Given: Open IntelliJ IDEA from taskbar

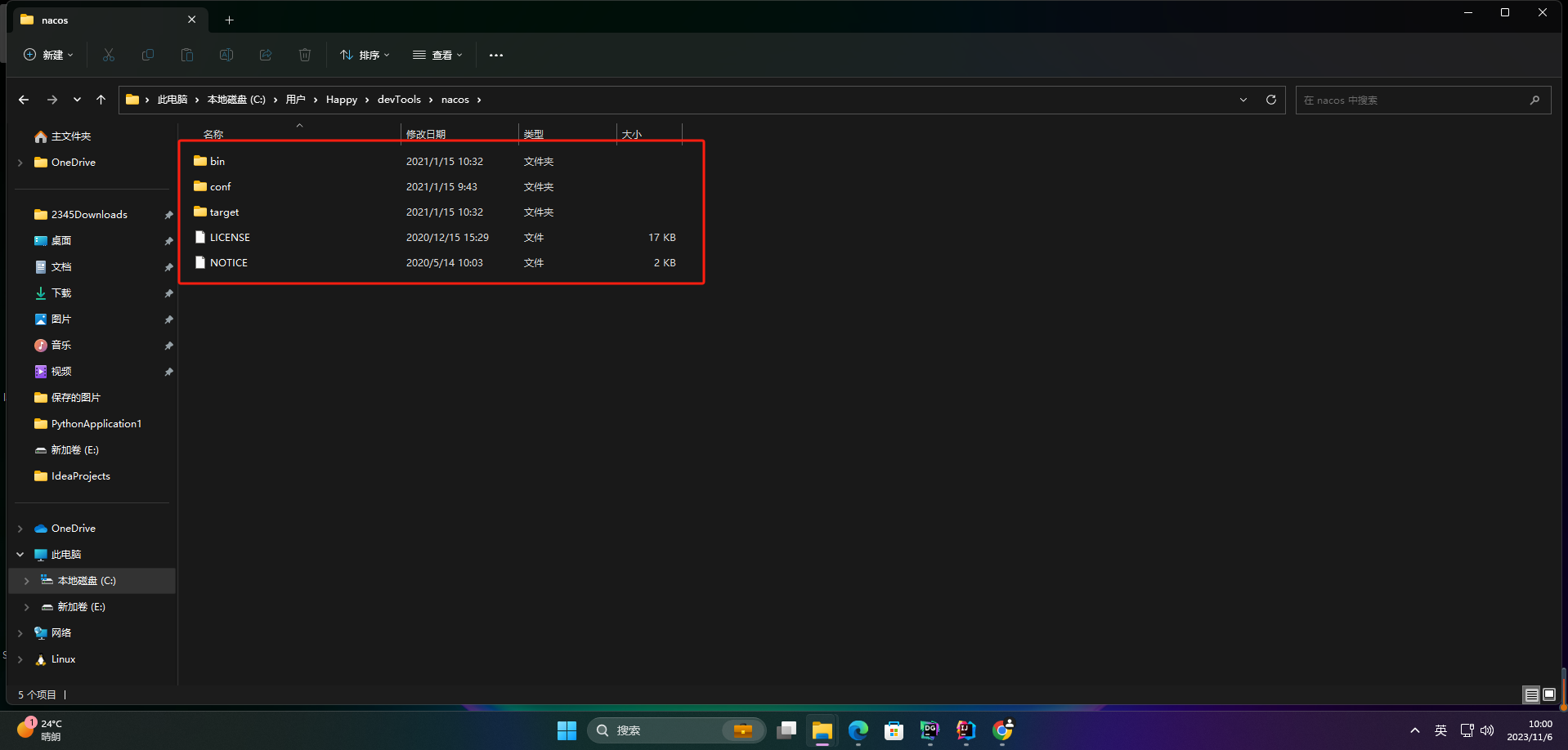Looking at the screenshot, I should coord(966,730).
